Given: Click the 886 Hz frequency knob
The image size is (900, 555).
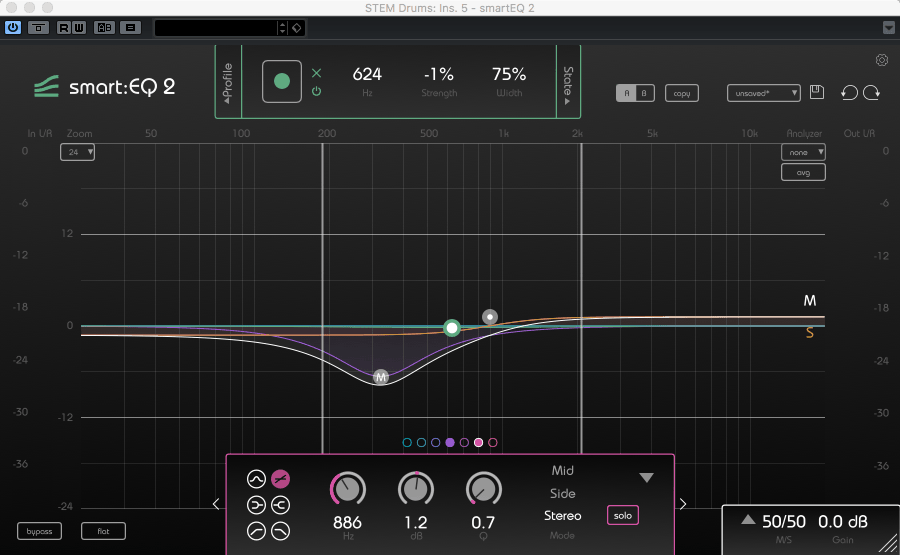Looking at the screenshot, I should pyautogui.click(x=348, y=490).
